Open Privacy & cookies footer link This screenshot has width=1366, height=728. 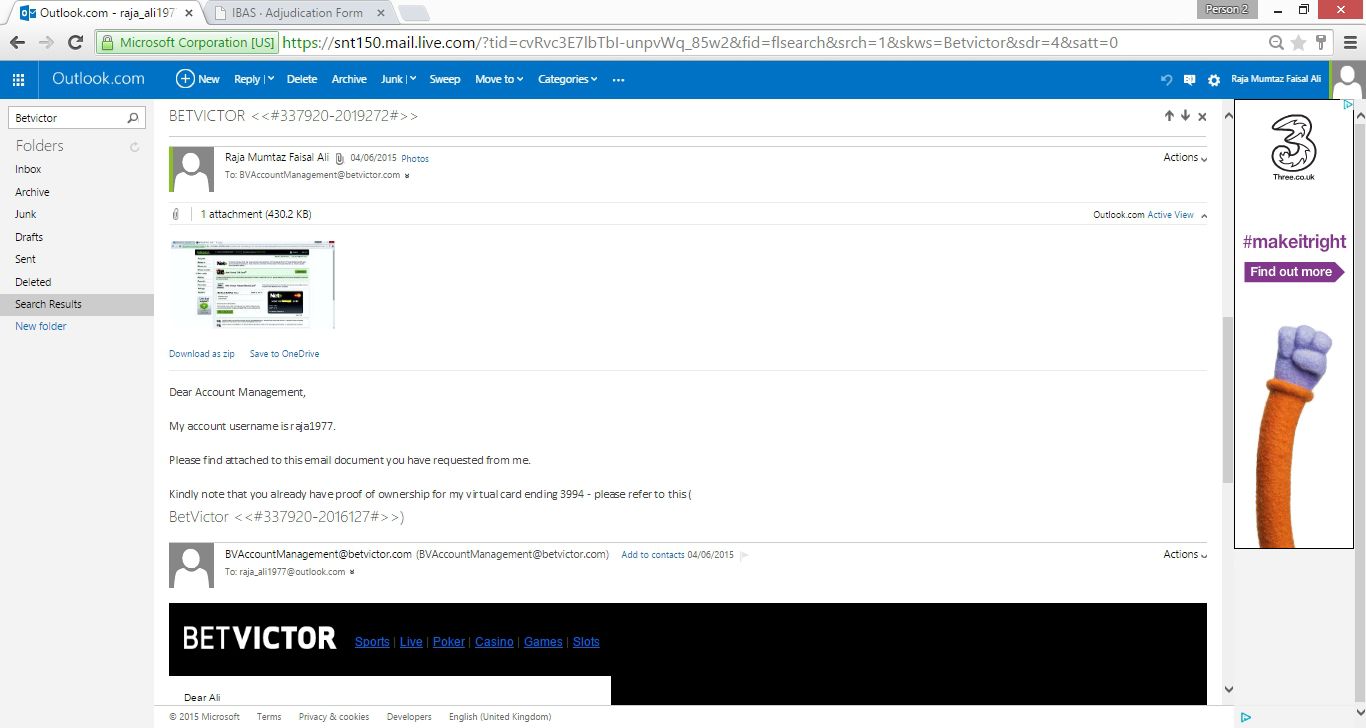click(x=334, y=717)
